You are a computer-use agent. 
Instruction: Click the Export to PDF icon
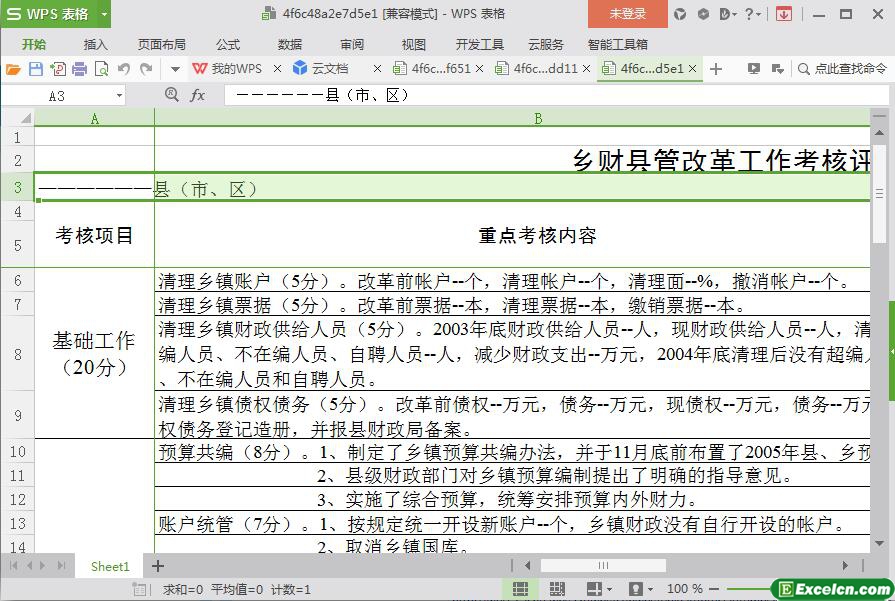[58, 69]
